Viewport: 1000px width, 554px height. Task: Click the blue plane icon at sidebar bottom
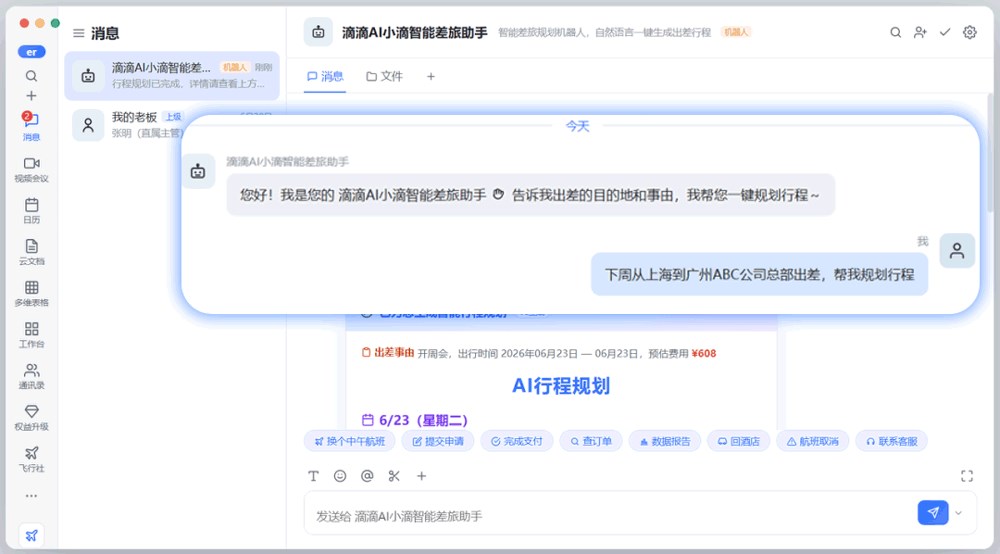click(x=31, y=536)
